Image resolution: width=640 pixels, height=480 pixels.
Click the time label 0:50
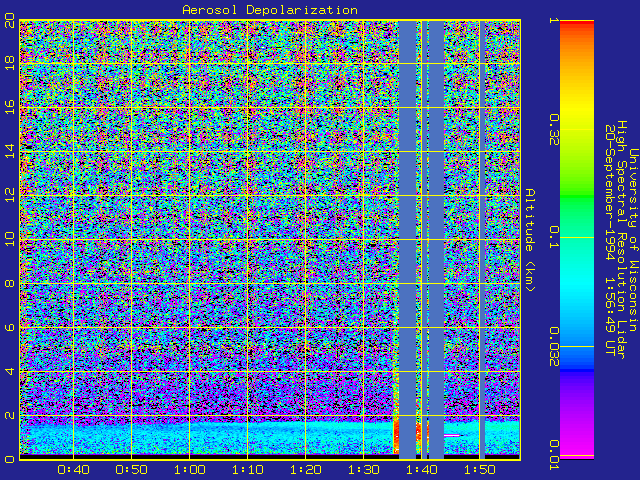click(x=131, y=470)
